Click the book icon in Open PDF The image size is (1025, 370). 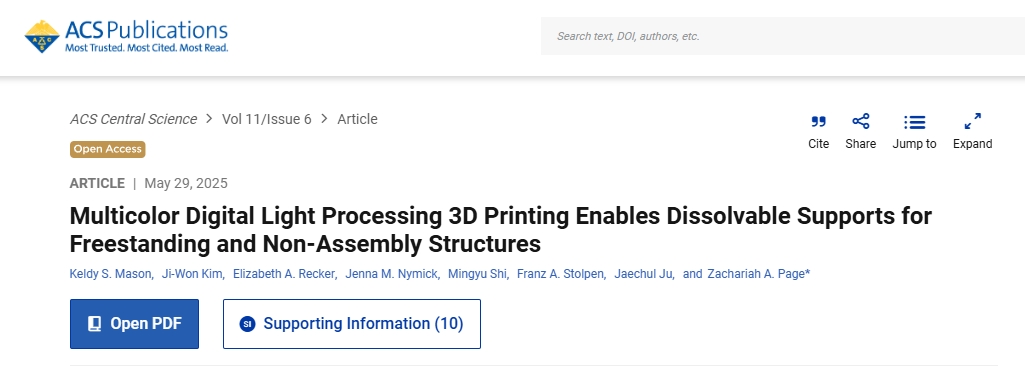(x=95, y=324)
